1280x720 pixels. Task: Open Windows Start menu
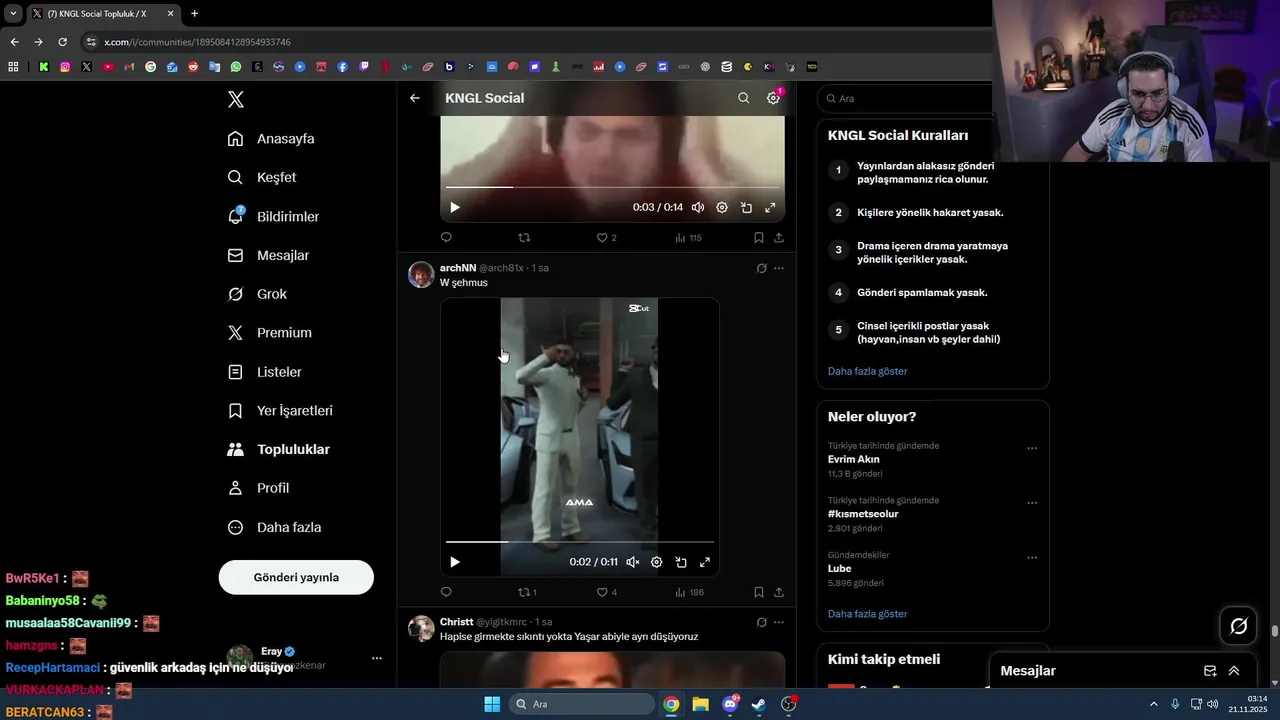[492, 704]
